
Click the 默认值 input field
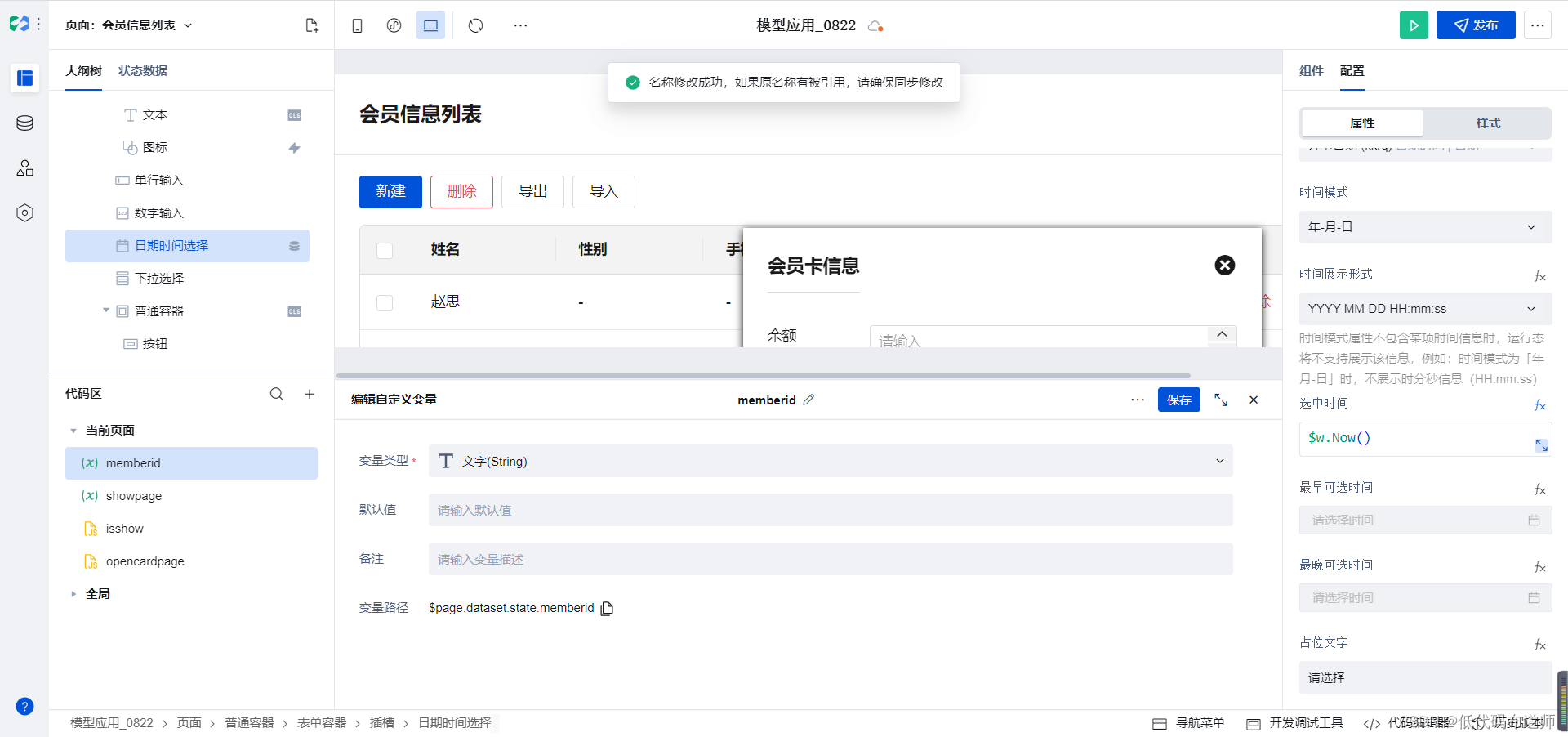coord(831,510)
